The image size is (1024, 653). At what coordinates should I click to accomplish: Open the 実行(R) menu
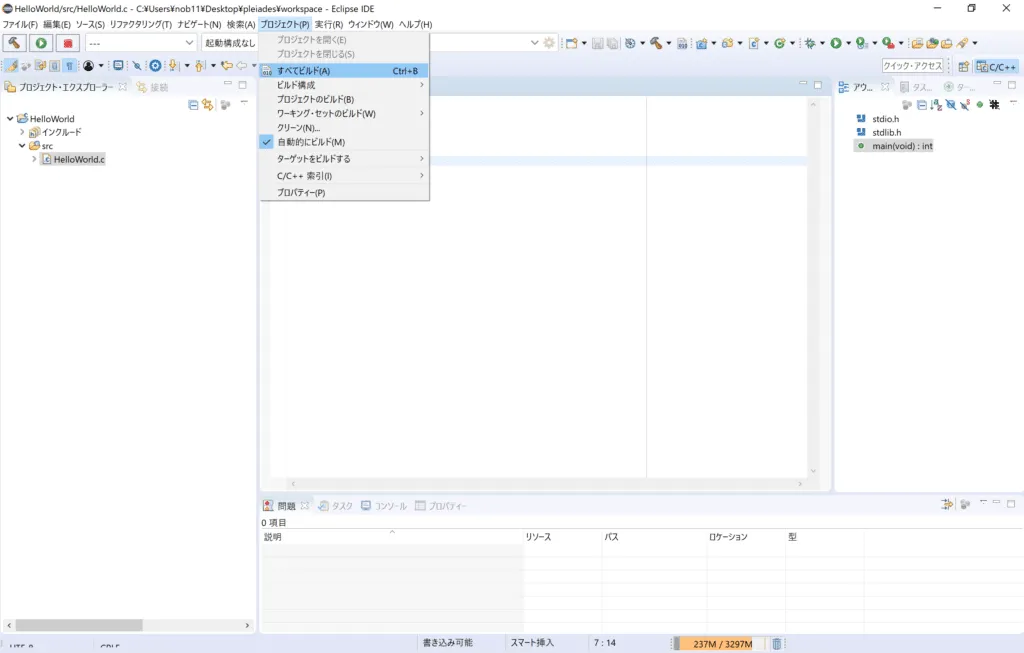click(328, 24)
